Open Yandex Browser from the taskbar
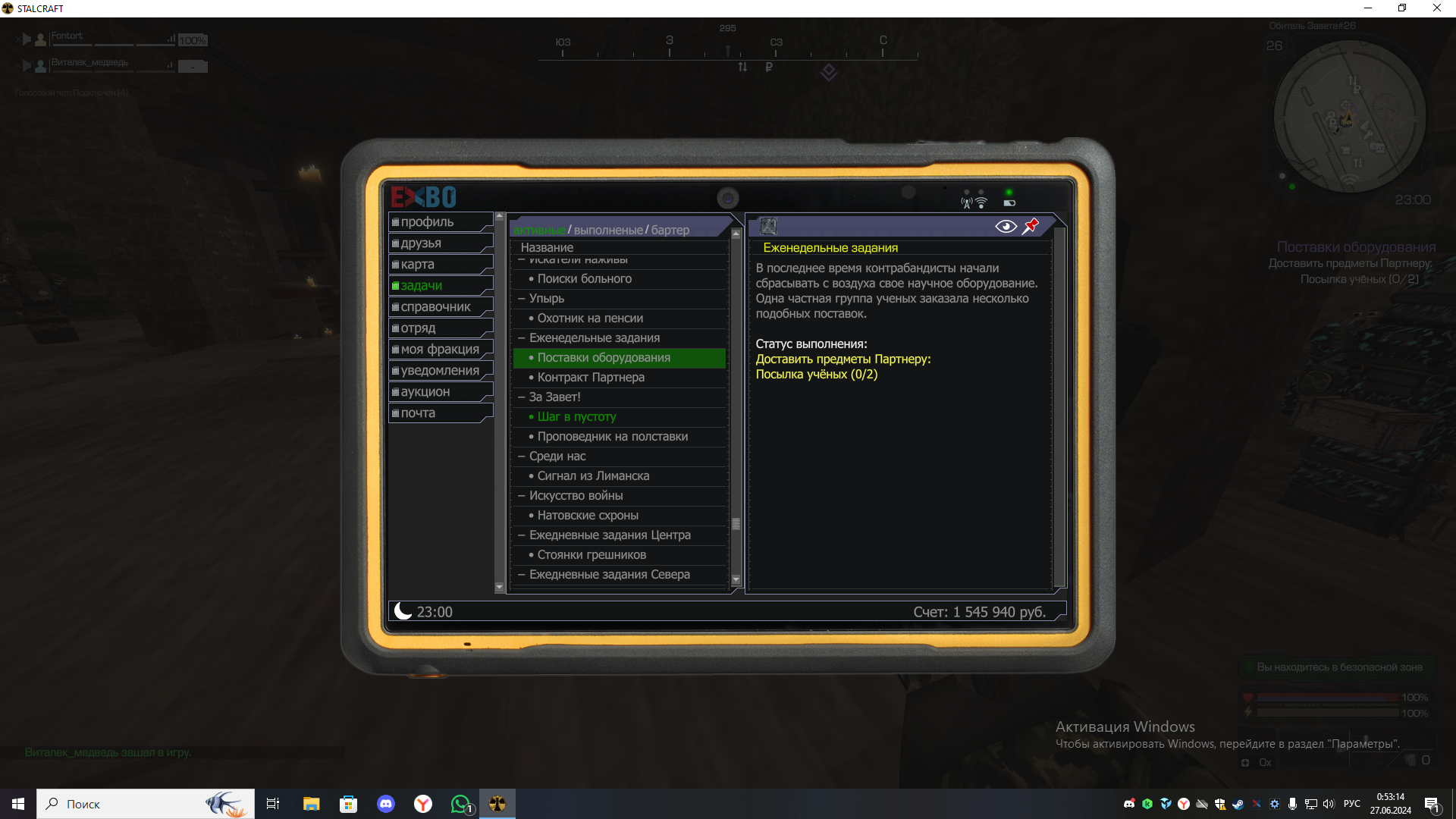 tap(423, 804)
